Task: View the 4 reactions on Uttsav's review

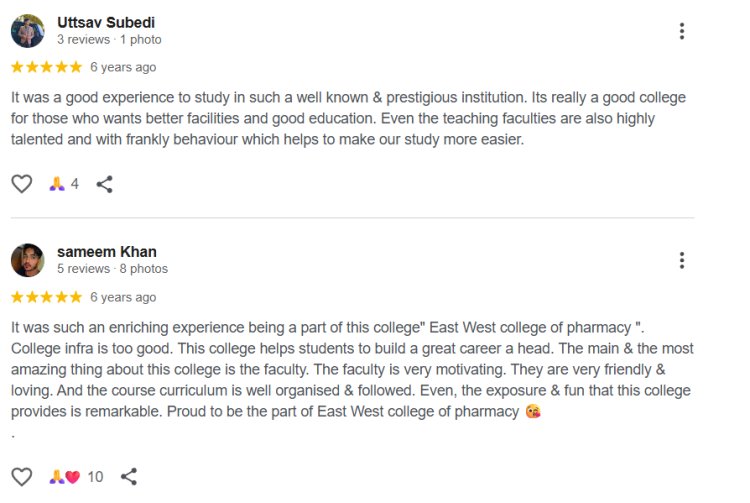Action: pyautogui.click(x=64, y=184)
